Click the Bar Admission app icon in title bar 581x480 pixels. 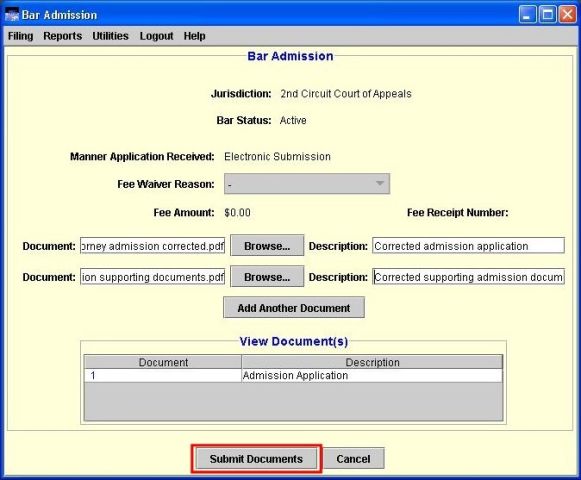tap(12, 14)
